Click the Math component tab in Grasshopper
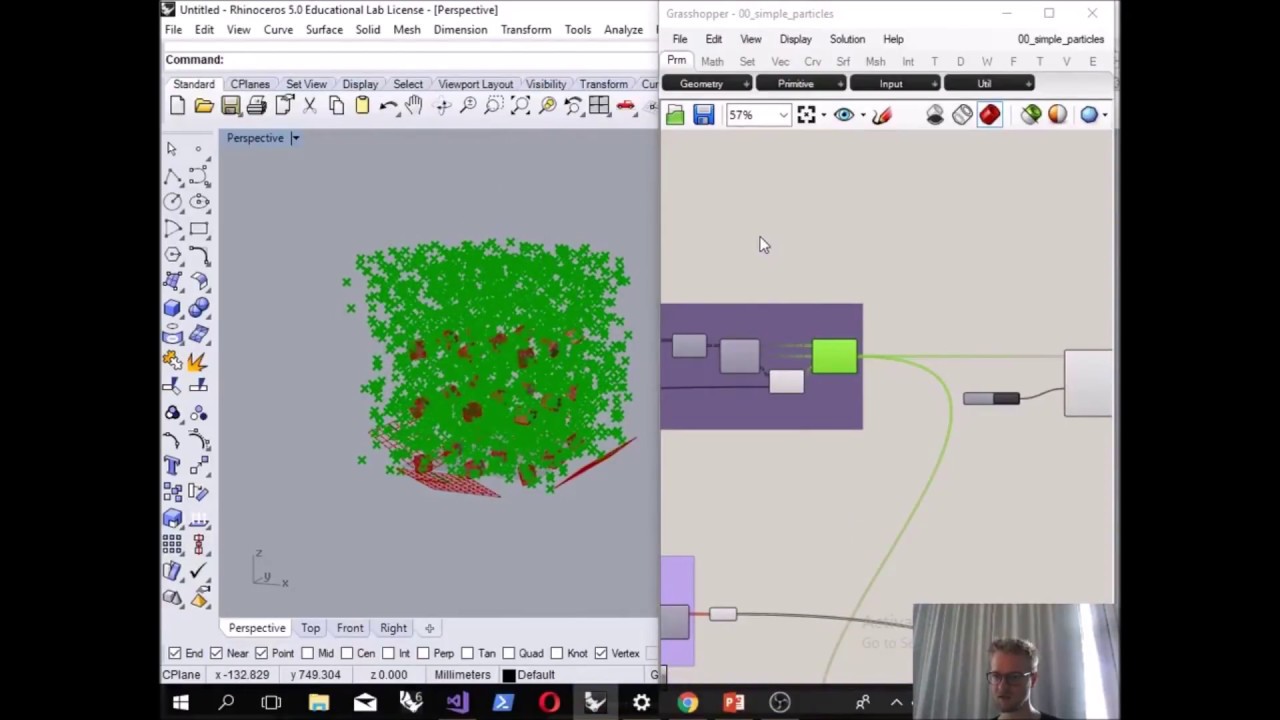1280x720 pixels. (712, 62)
